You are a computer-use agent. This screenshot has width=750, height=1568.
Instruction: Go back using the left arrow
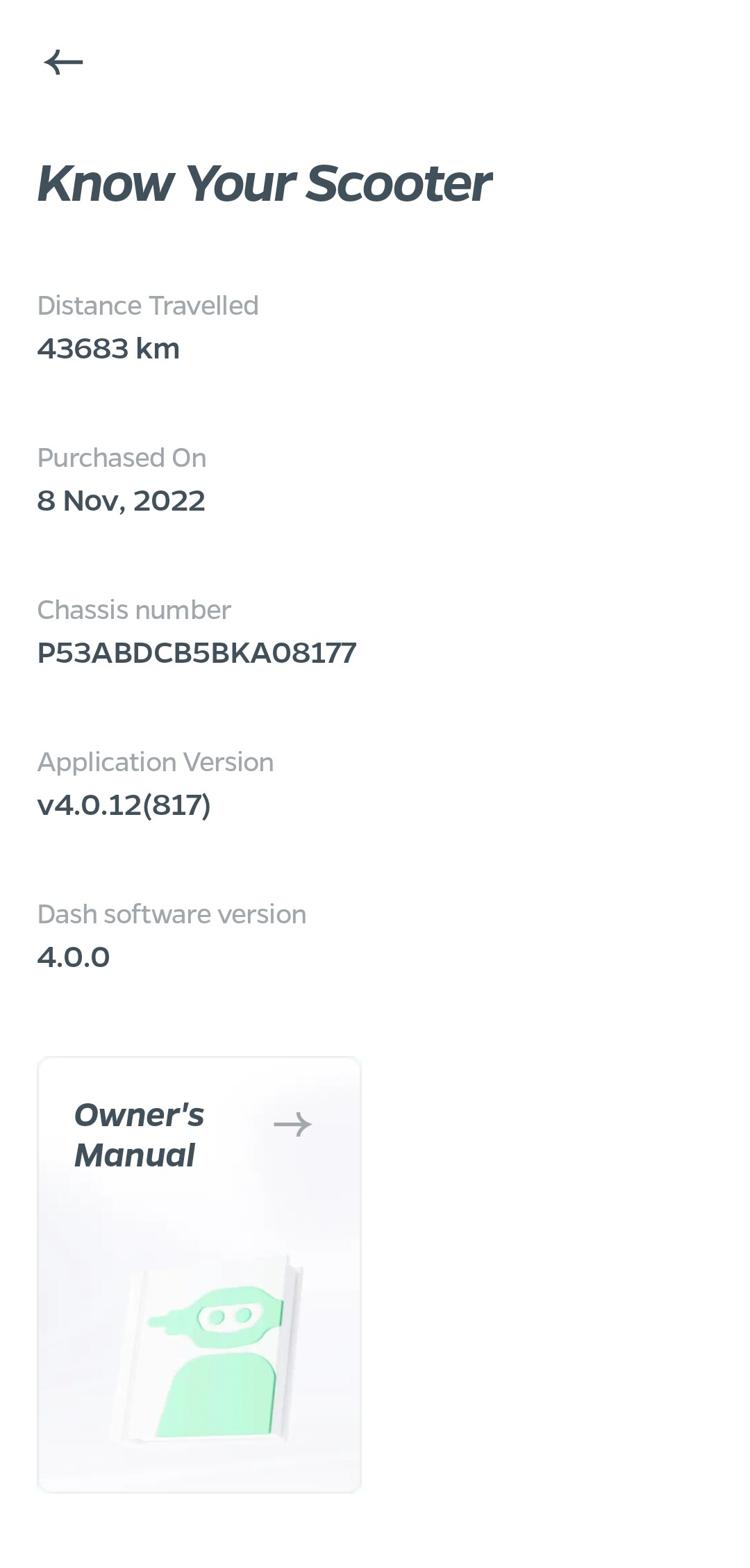click(x=63, y=63)
